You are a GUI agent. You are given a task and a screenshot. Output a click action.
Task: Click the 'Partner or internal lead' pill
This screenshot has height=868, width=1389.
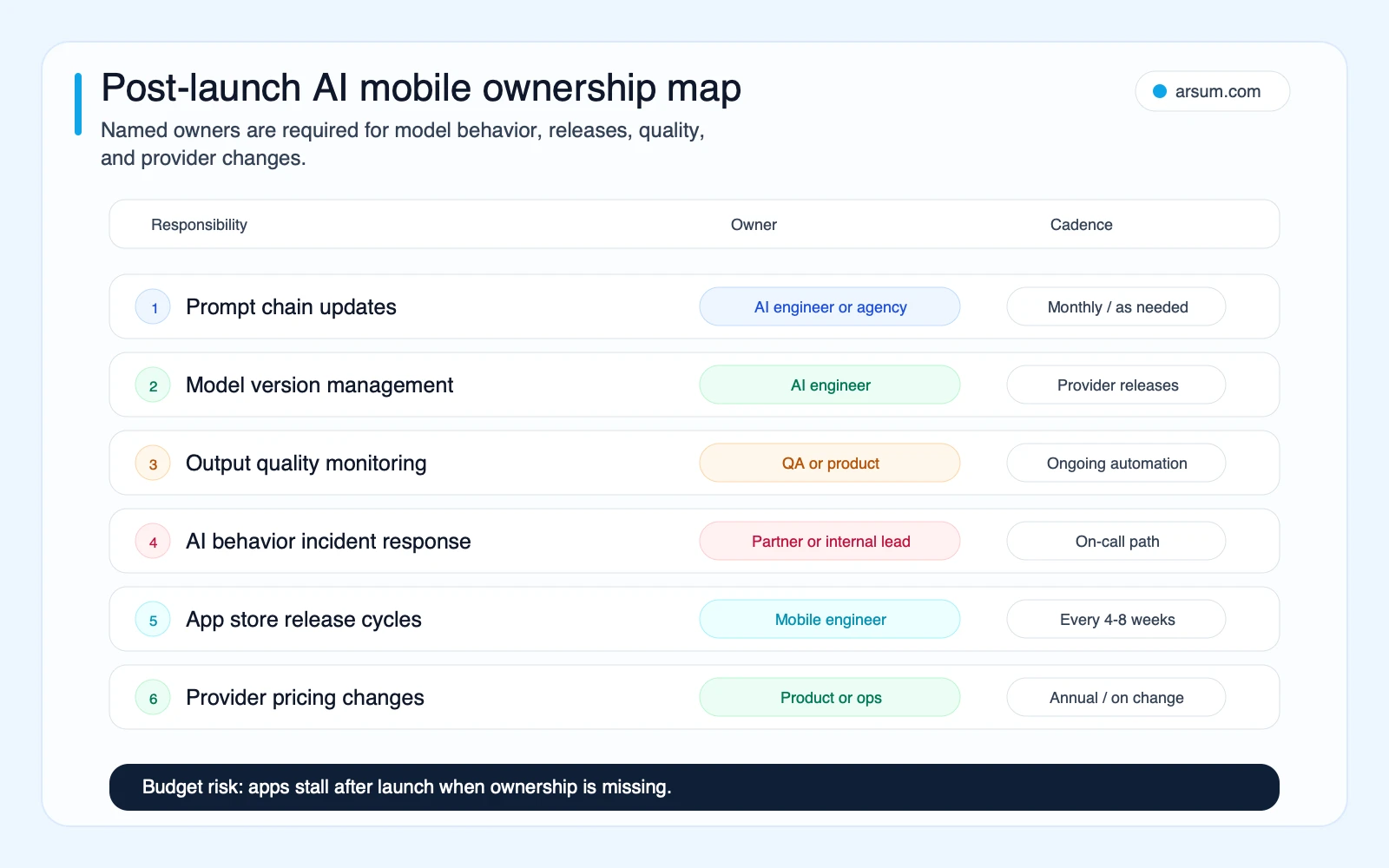click(830, 541)
